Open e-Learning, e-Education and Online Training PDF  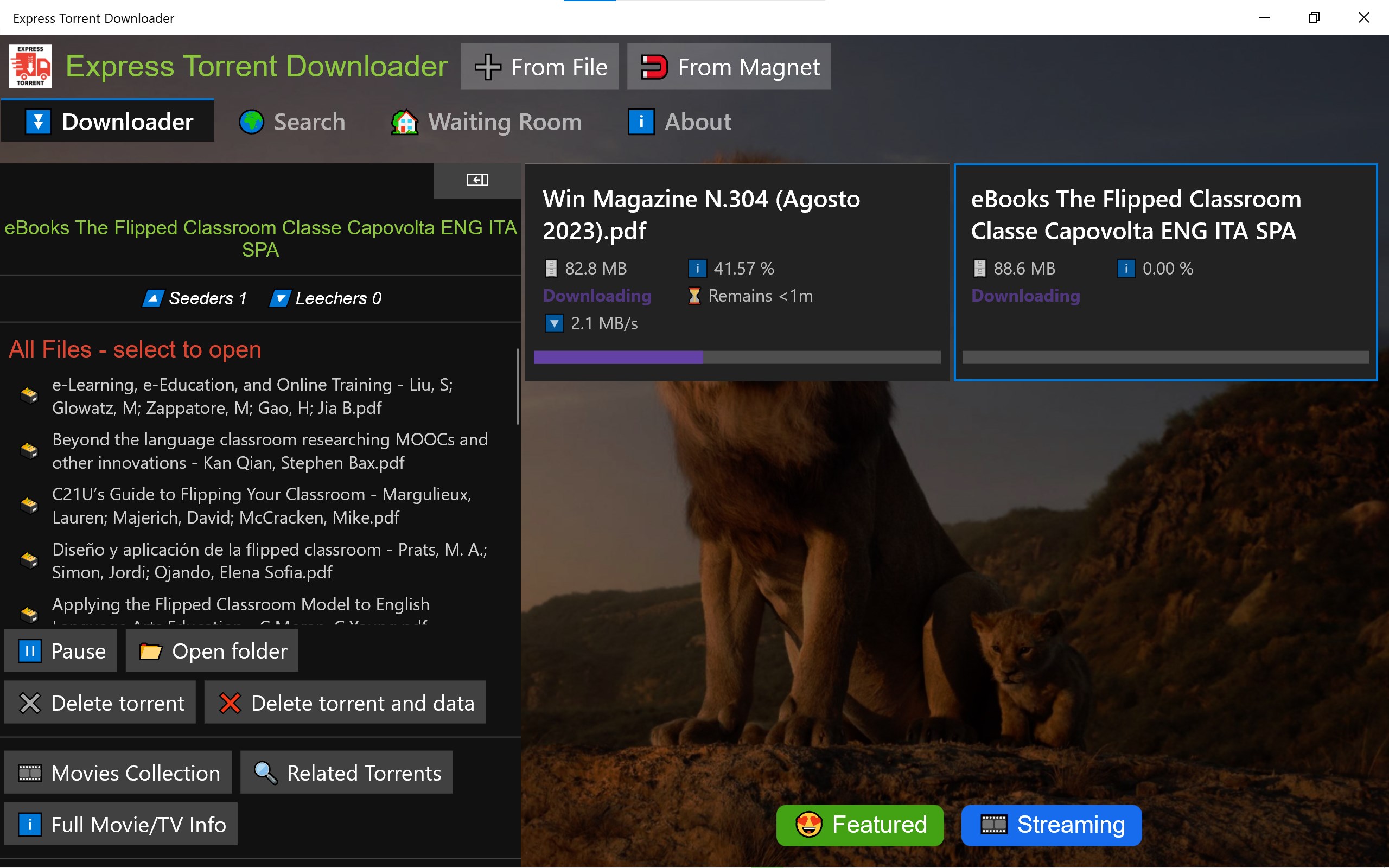click(x=252, y=396)
